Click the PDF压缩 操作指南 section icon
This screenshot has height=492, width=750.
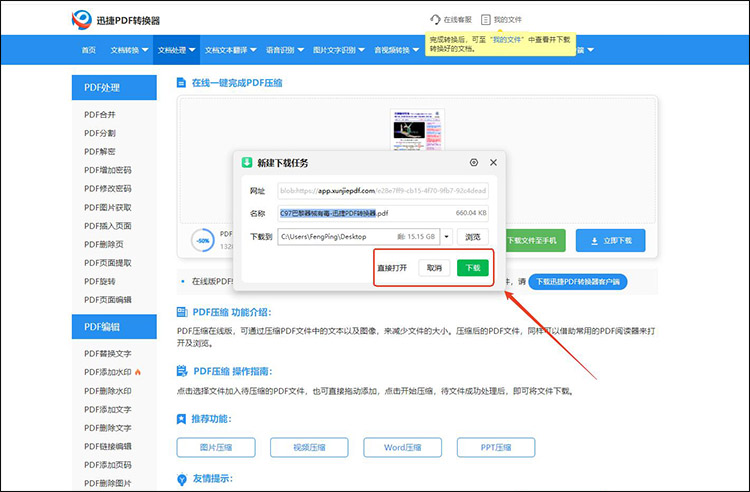[182, 371]
